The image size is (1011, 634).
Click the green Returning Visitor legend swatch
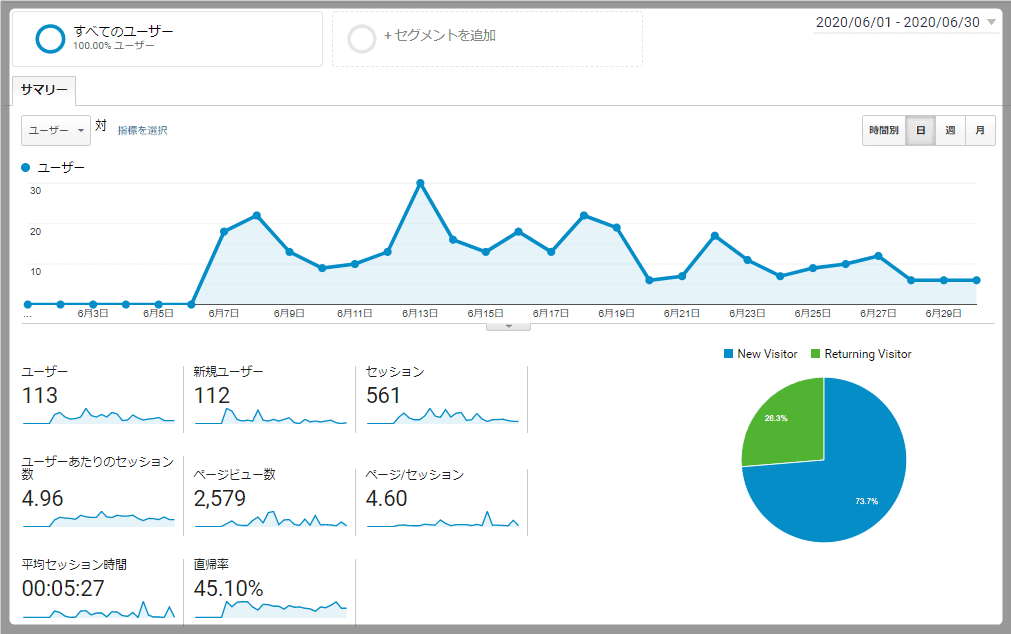(x=815, y=353)
